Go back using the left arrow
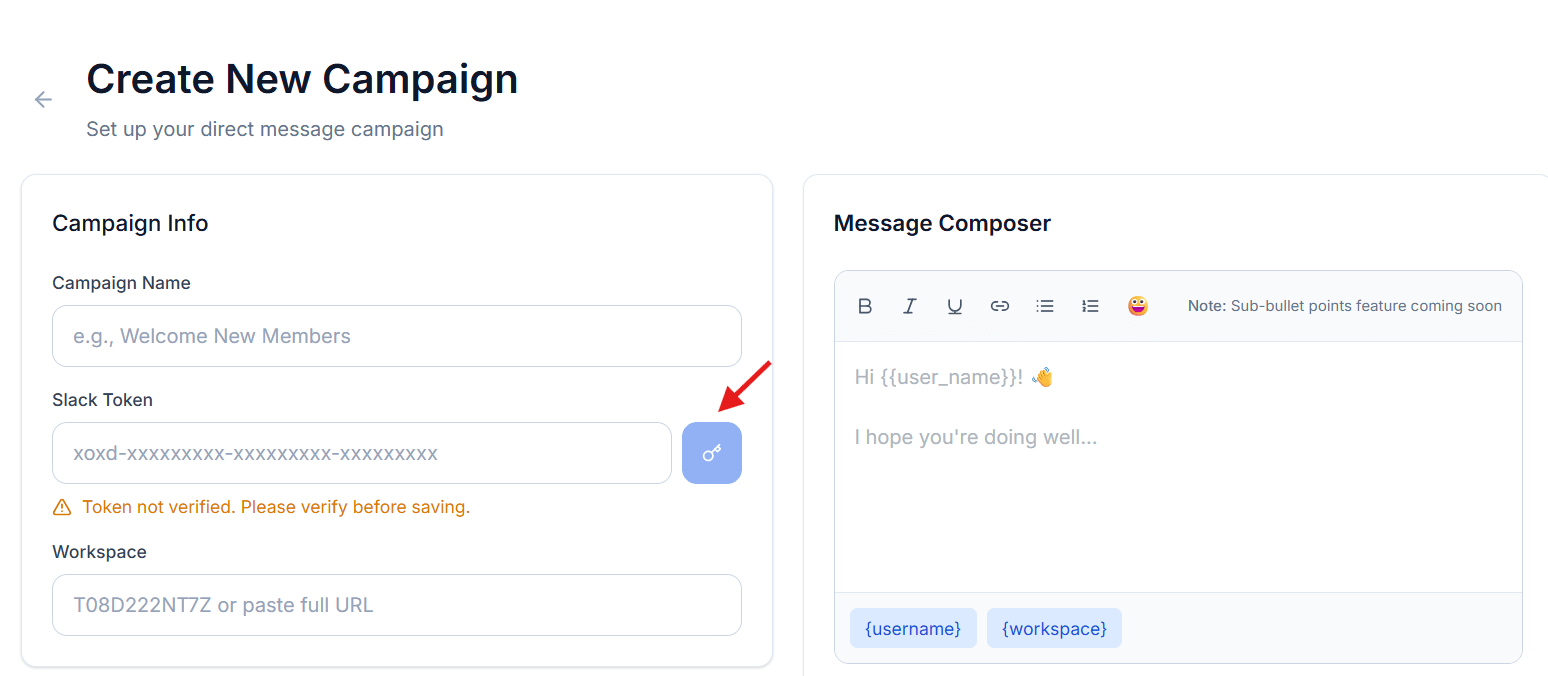The height and width of the screenshot is (676, 1548). coord(43,99)
